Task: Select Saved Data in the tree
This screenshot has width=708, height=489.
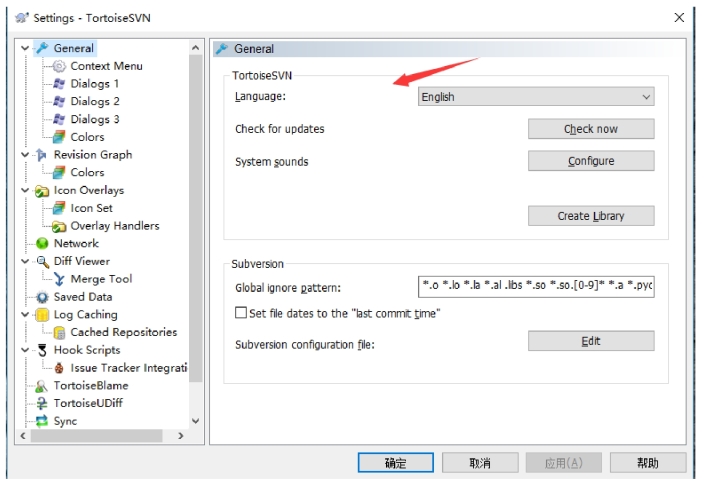Action: pyautogui.click(x=83, y=297)
